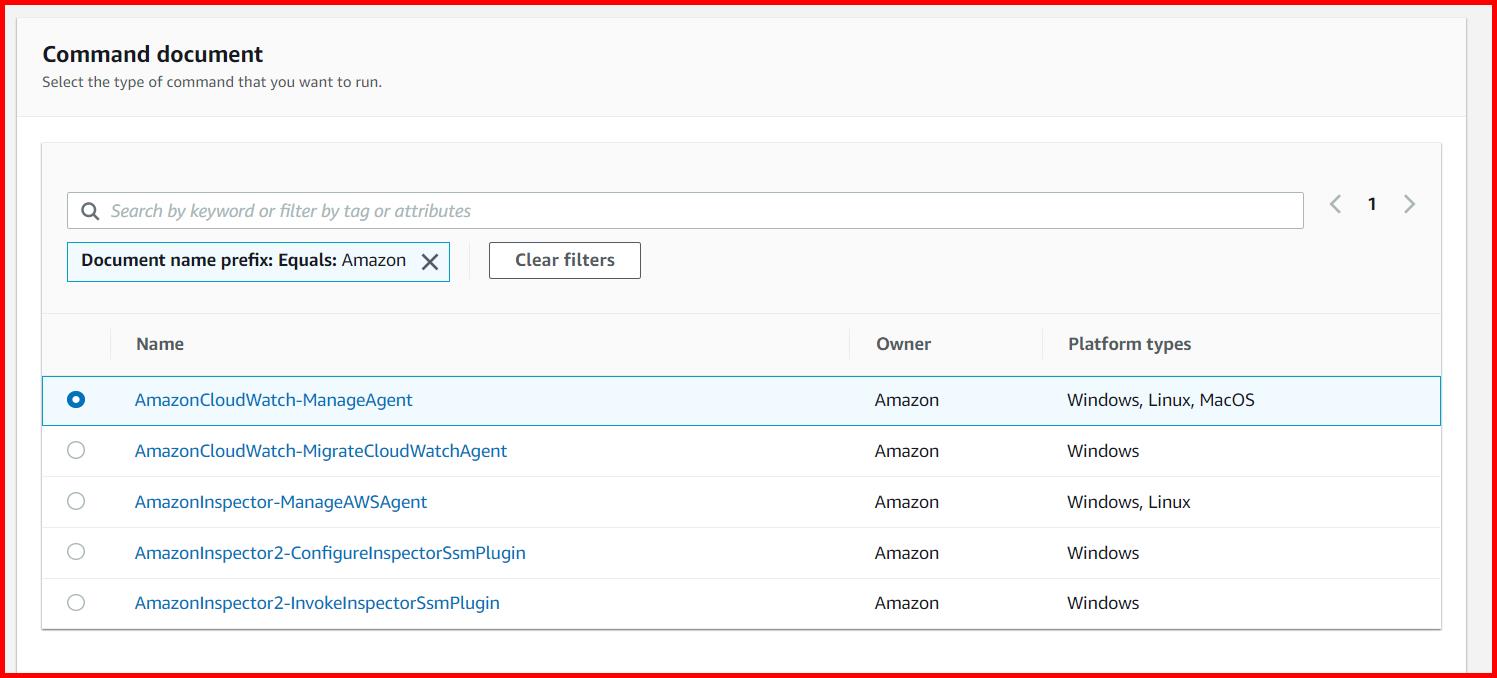Open the AmazonInspector2-InvokeInspectorSsmPlugin document link

(317, 602)
